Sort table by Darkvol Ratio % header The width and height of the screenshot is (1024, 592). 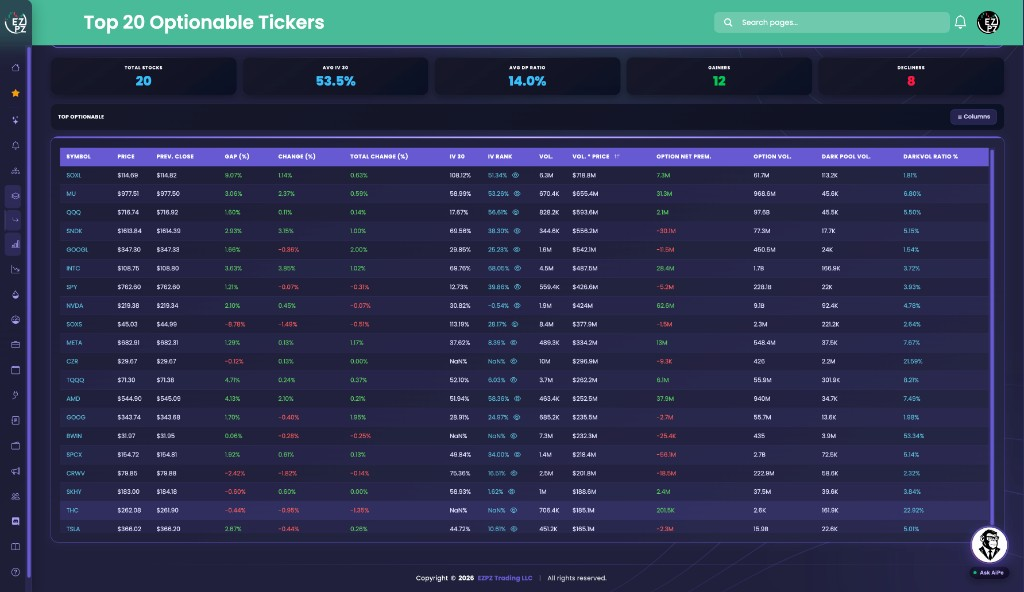pyautogui.click(x=931, y=157)
